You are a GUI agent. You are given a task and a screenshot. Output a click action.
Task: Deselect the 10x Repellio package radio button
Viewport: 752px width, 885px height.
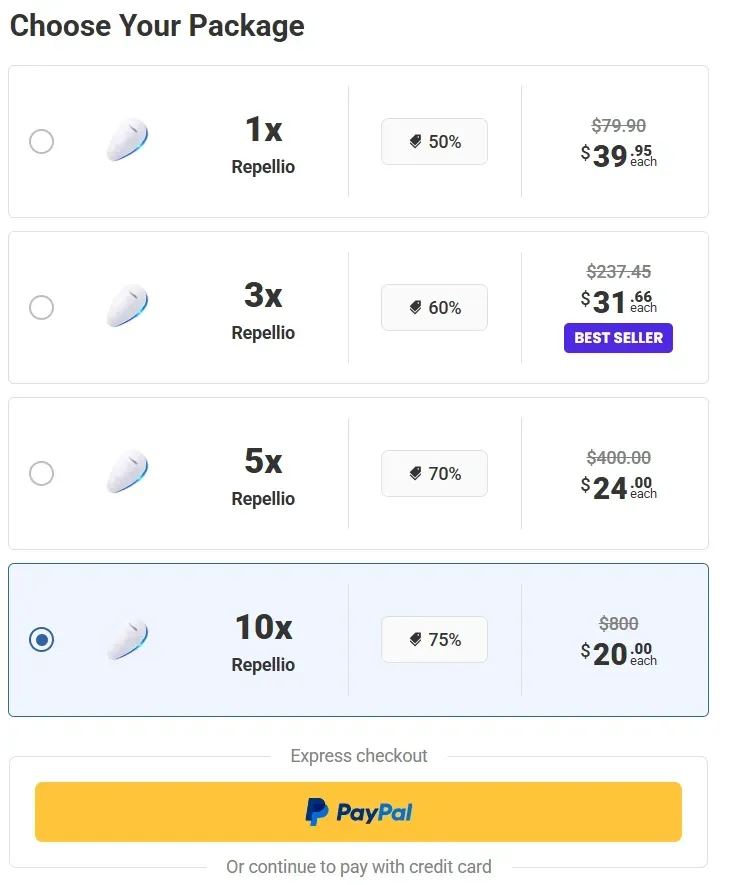tap(41, 639)
